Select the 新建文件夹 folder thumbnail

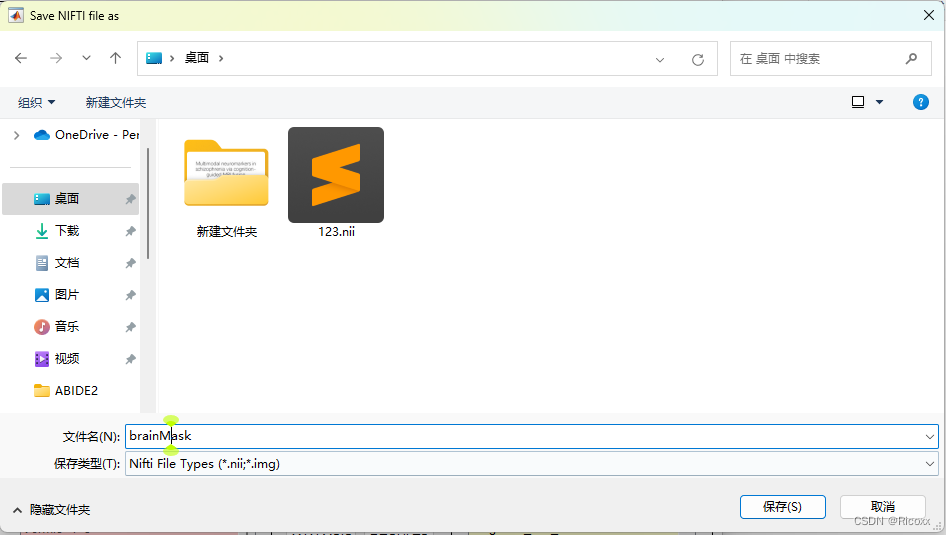pos(226,174)
